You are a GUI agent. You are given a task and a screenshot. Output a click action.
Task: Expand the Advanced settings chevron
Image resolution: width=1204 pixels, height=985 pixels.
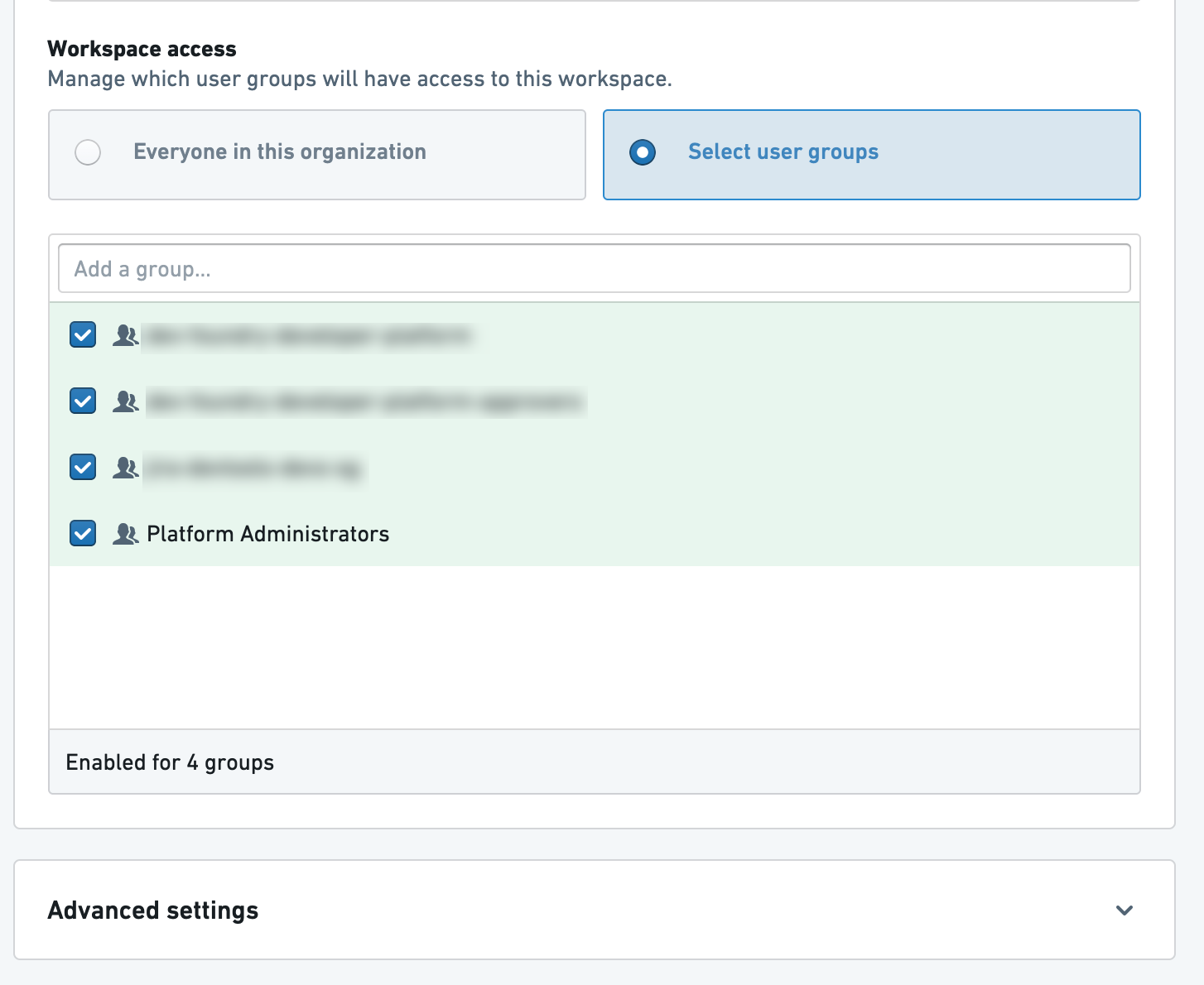coord(1124,911)
